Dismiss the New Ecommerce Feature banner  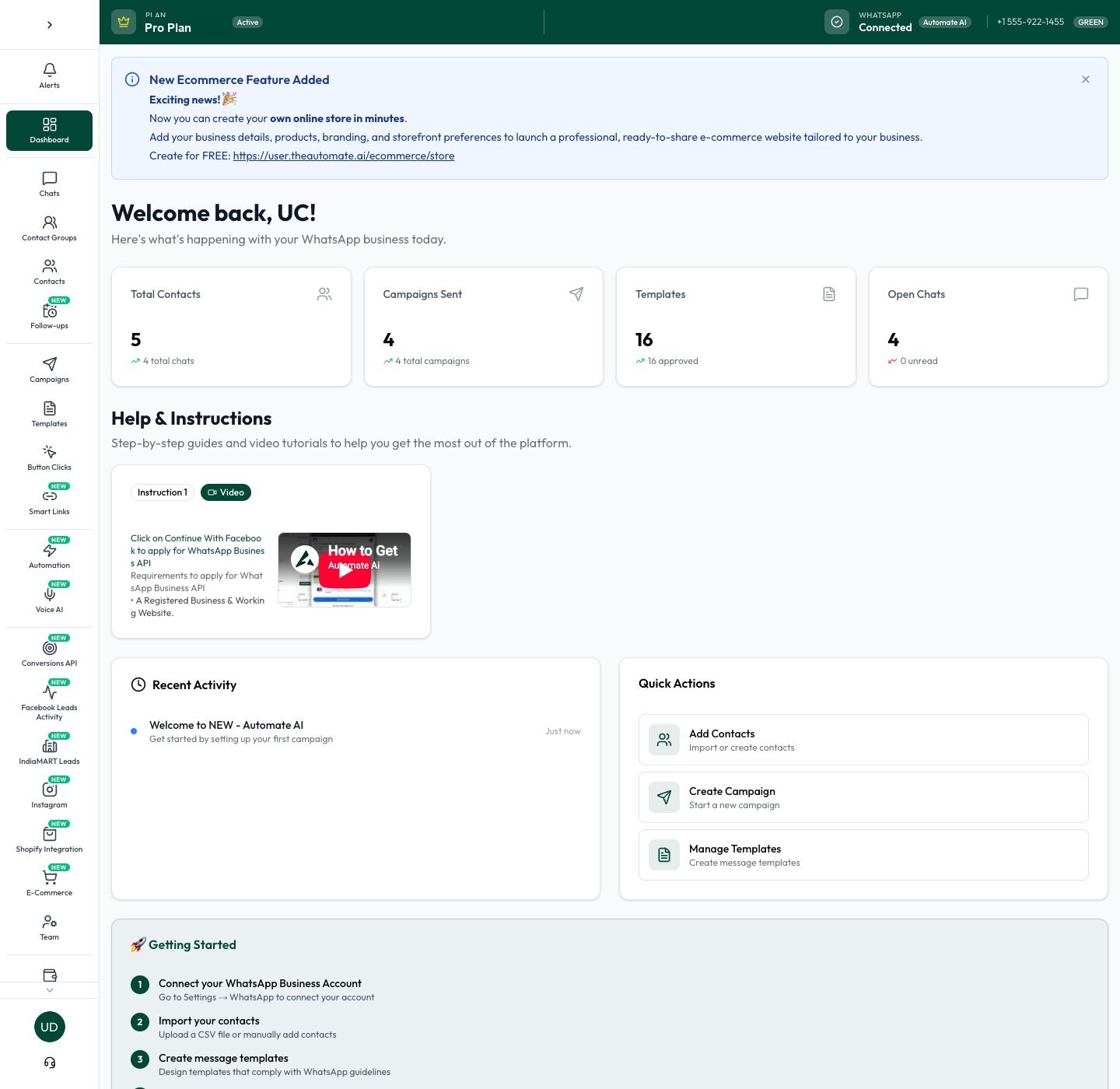[x=1086, y=79]
